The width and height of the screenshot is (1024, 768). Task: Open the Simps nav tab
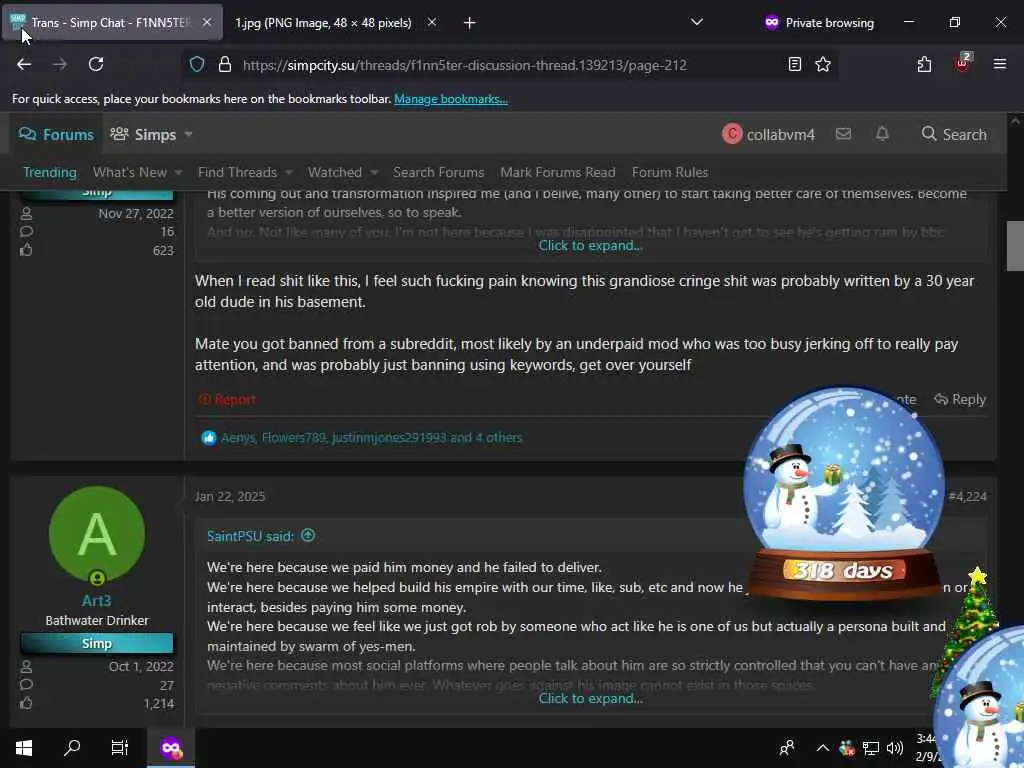(x=143, y=135)
